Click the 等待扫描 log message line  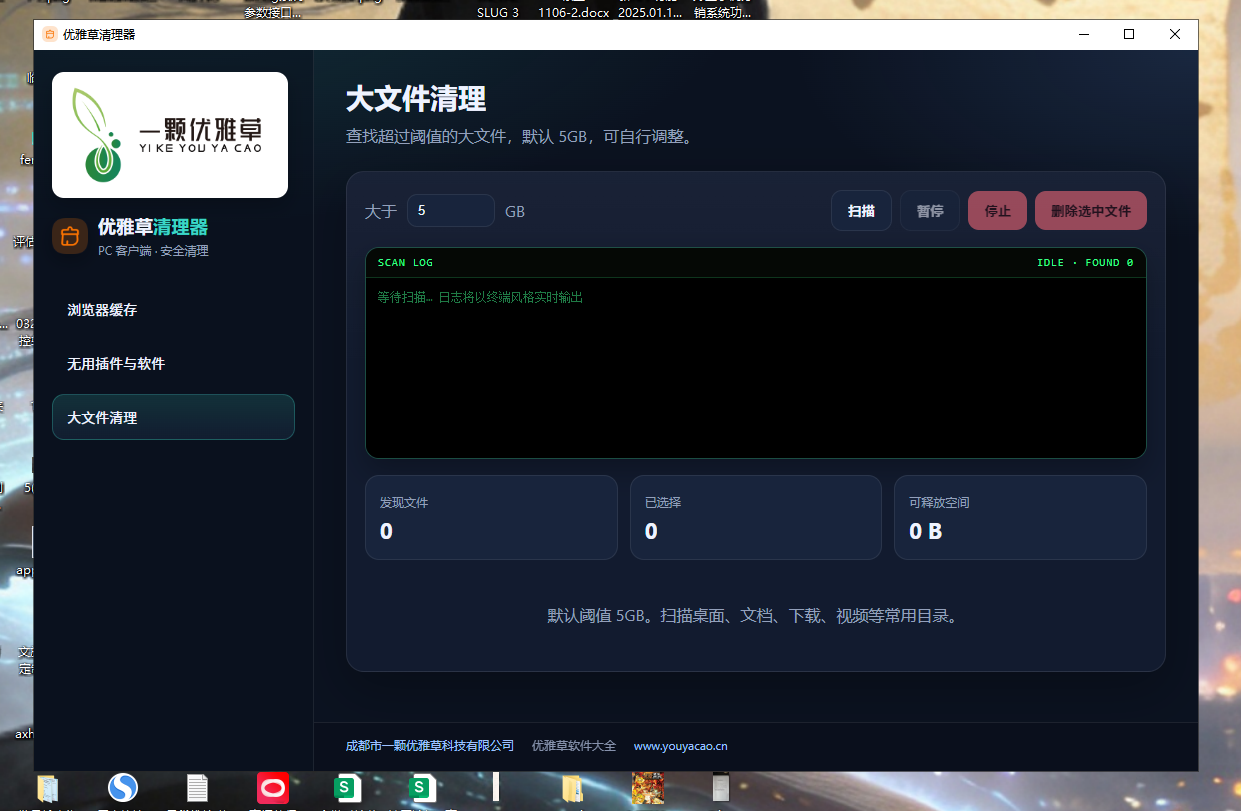(x=480, y=297)
